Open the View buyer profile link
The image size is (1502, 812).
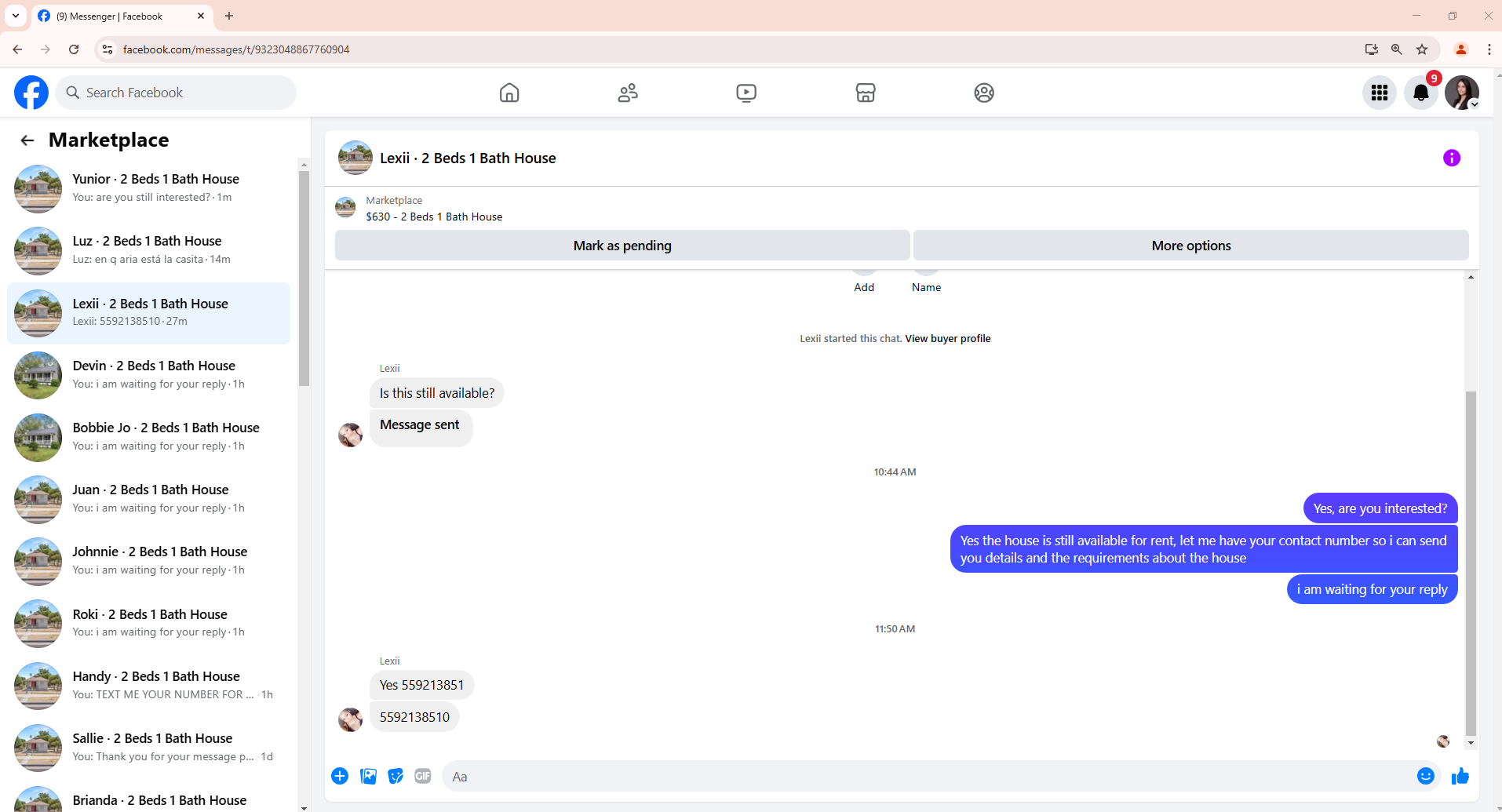(x=948, y=339)
